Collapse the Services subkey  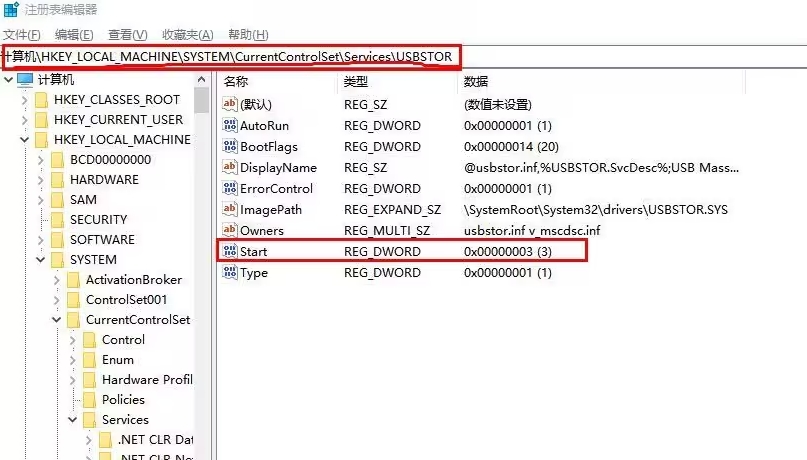pos(73,420)
